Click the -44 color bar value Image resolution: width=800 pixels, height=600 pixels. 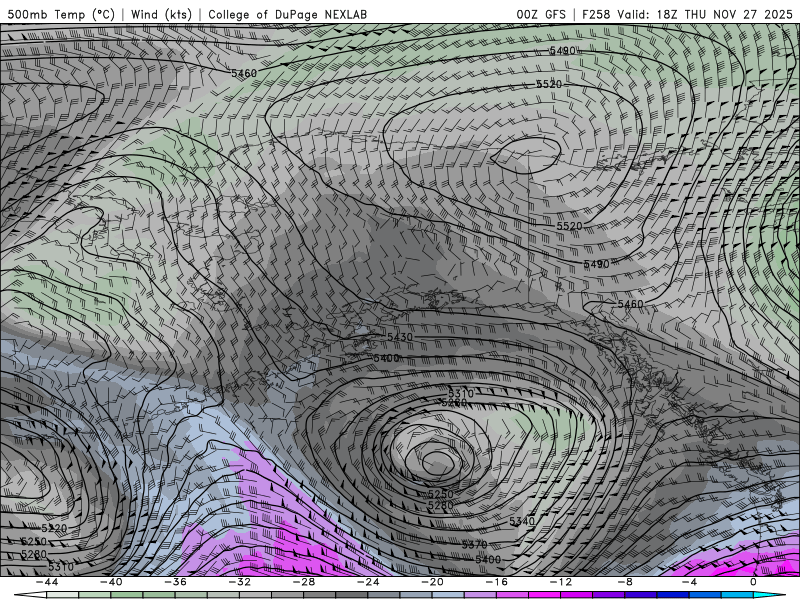[x=47, y=582]
